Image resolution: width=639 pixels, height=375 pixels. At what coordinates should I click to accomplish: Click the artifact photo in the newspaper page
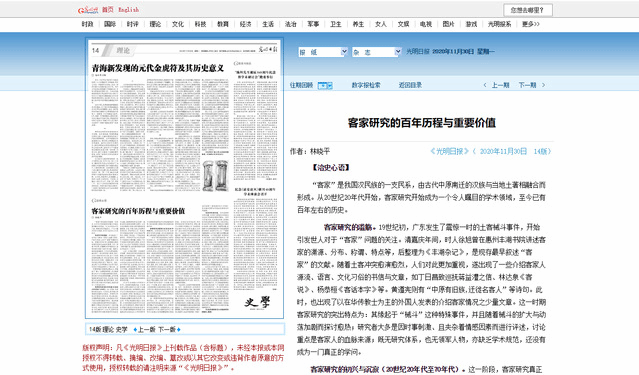point(216,176)
